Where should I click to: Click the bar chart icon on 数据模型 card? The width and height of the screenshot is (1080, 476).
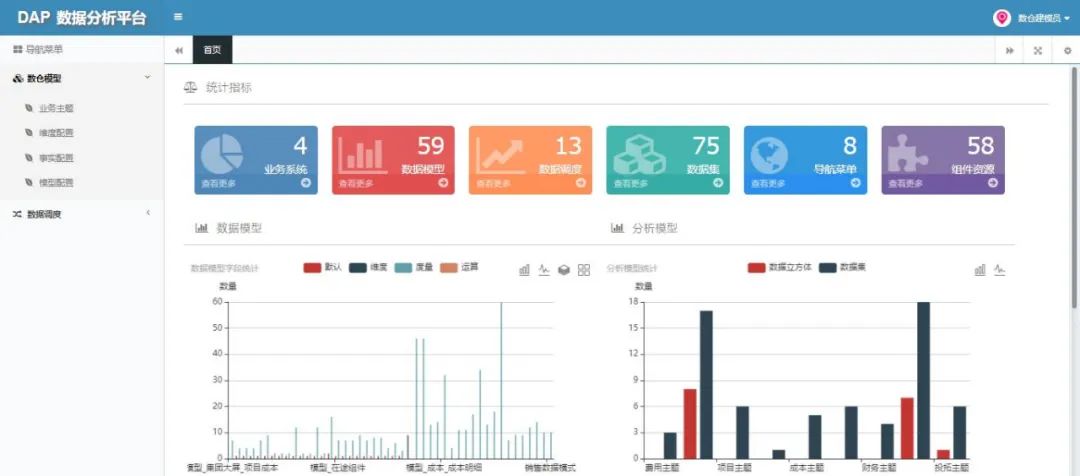tap(362, 156)
